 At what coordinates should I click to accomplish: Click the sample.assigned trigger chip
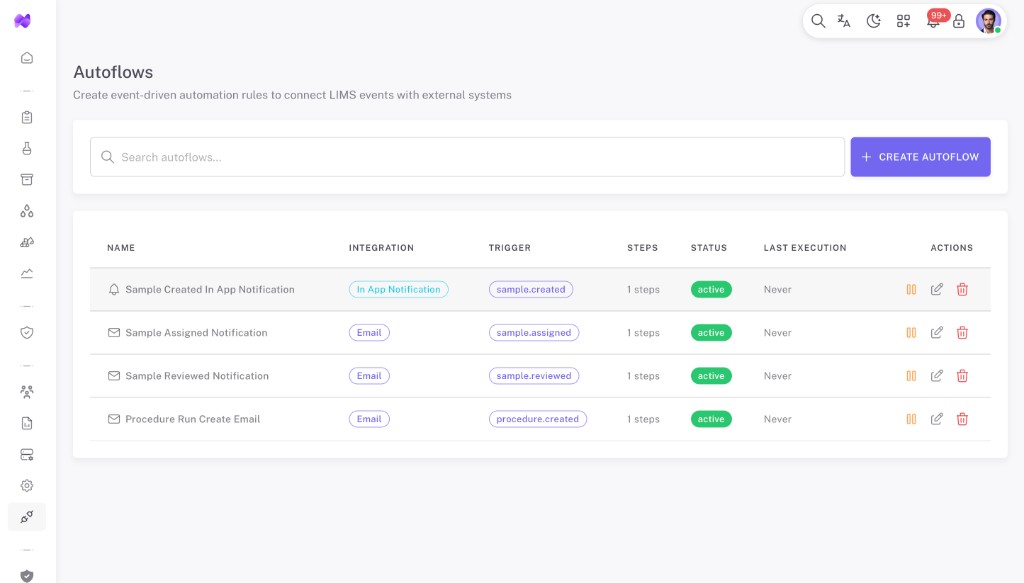(534, 332)
